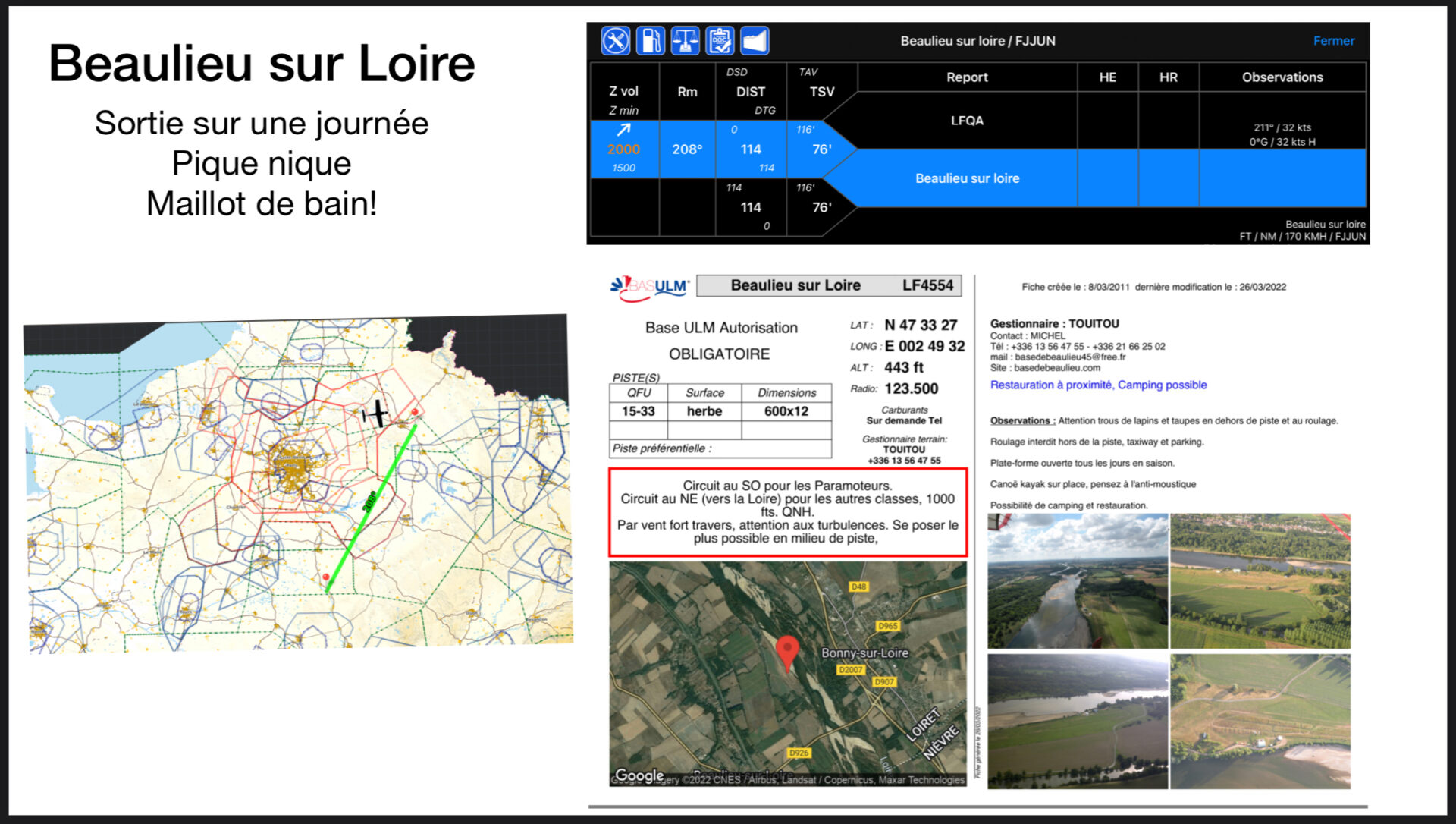
Task: Click the email text basedebeaulieu45@free.fr
Action: point(1070,357)
